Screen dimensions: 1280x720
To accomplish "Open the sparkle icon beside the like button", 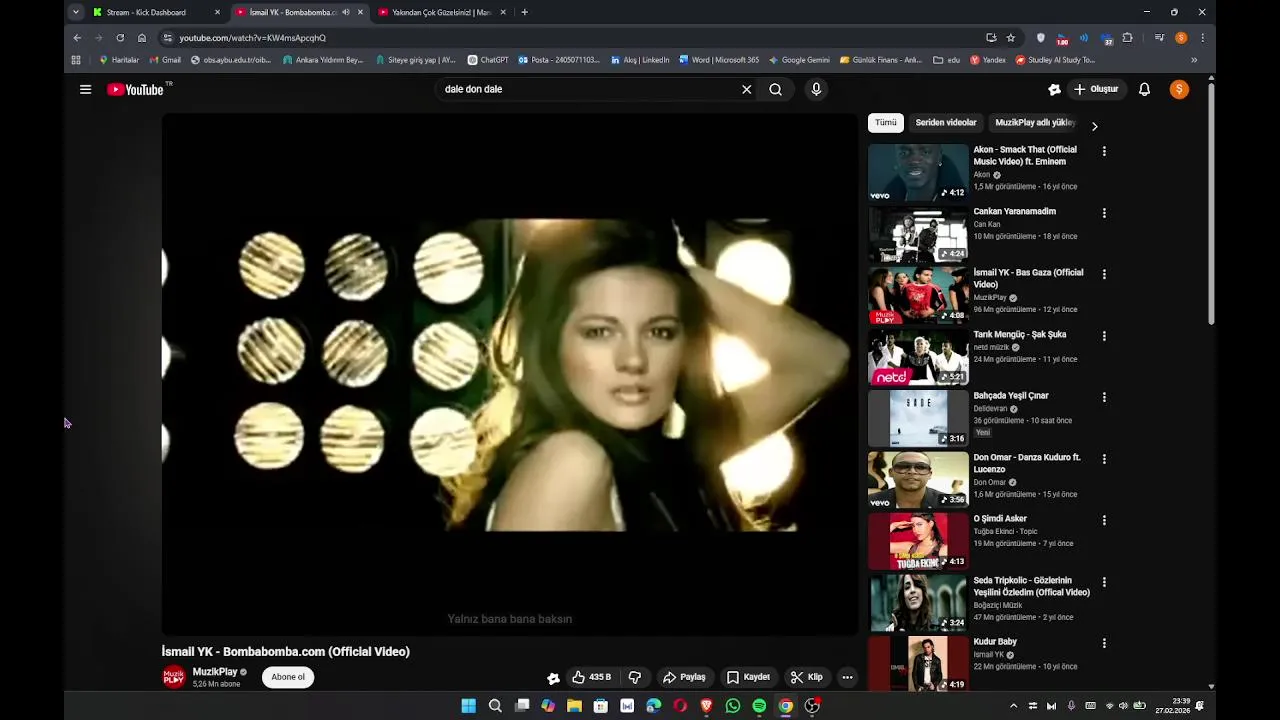I will (553, 677).
